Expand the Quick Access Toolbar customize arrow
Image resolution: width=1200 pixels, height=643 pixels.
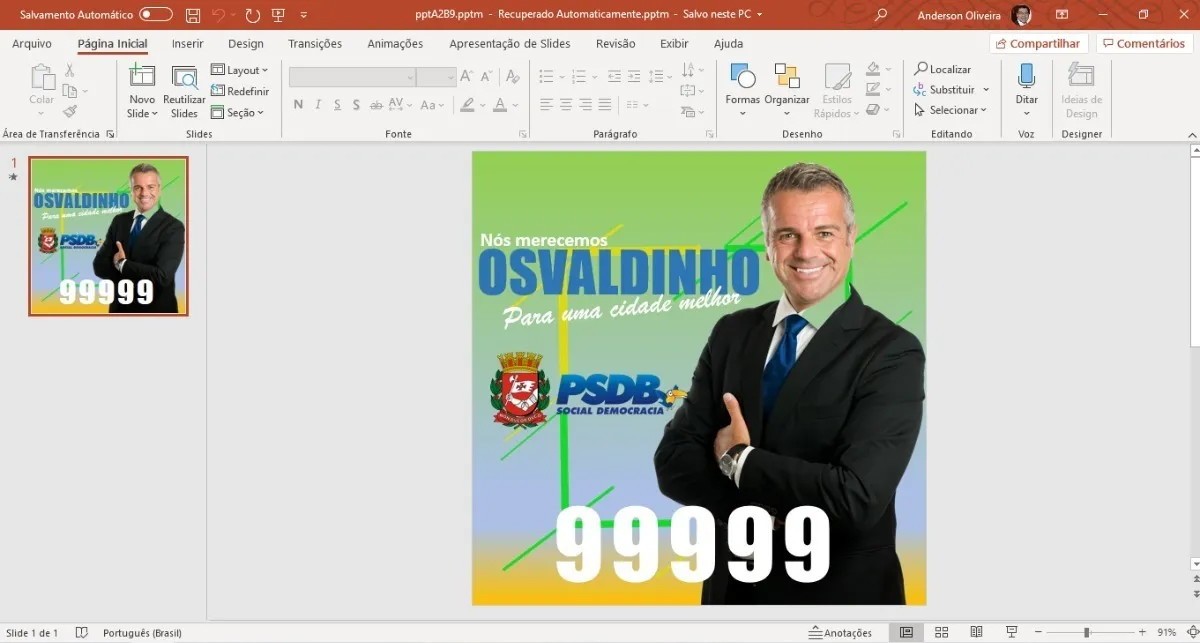coord(303,16)
